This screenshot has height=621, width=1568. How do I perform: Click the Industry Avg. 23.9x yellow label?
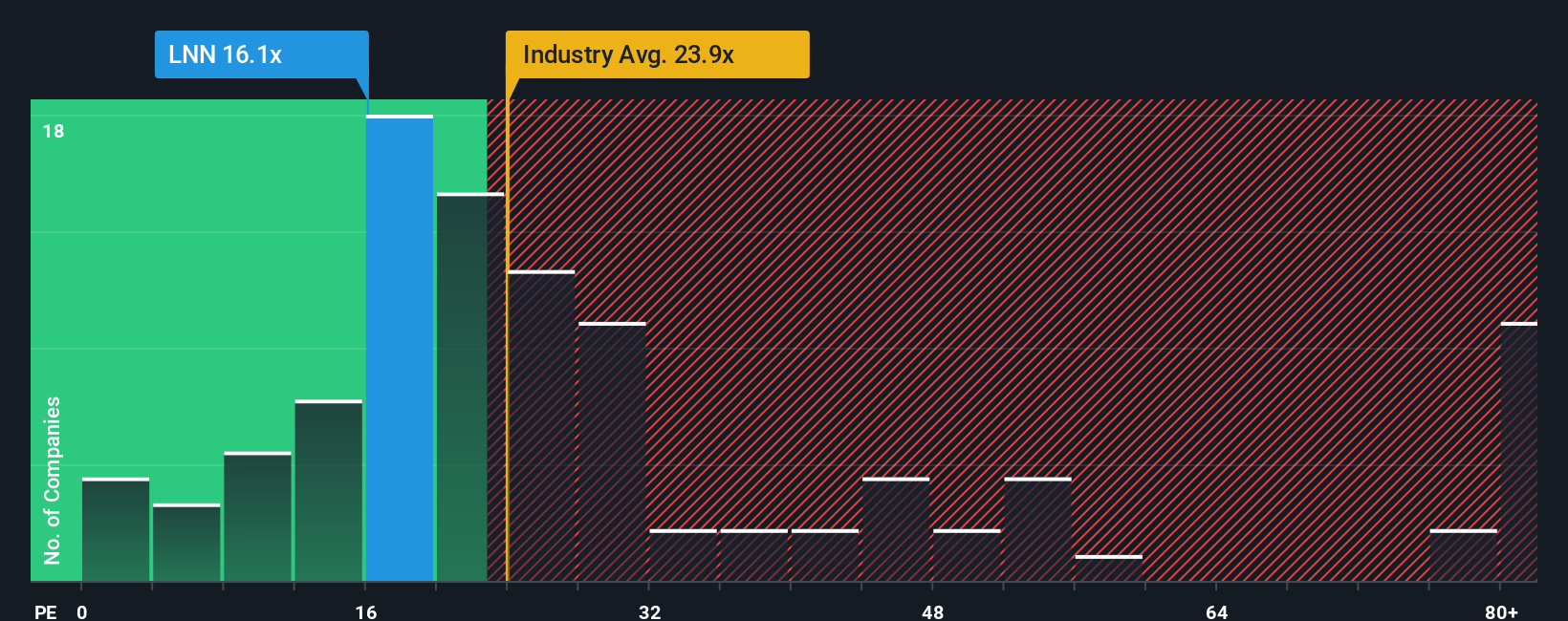coord(657,54)
